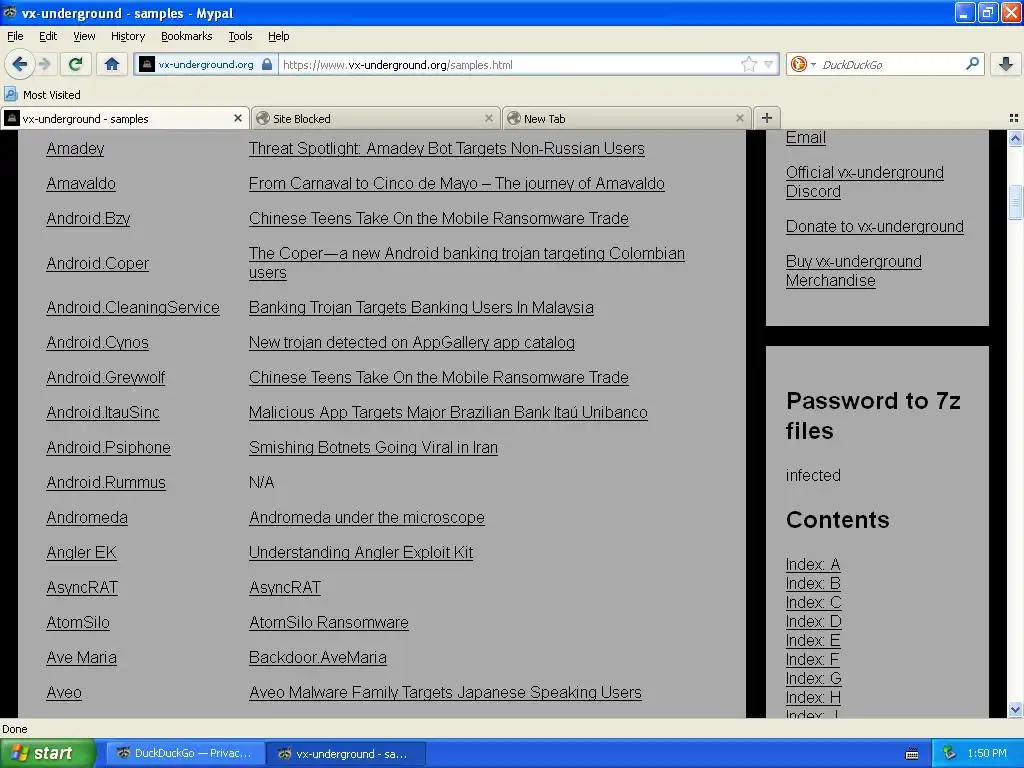Click the vertical scrollbar down arrow

(1015, 709)
